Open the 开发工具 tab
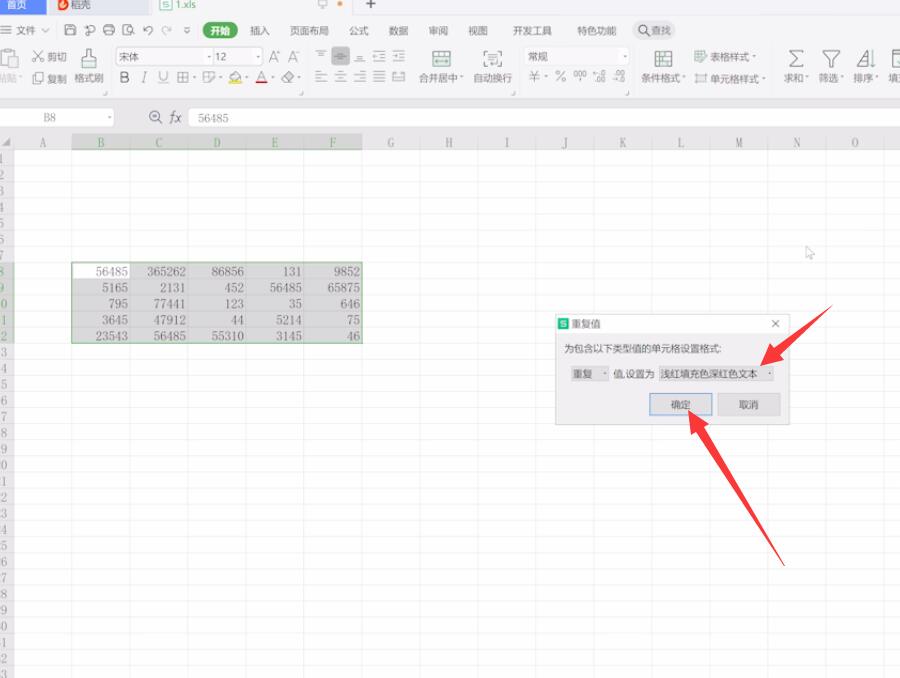Viewport: 900px width, 678px height. pos(532,30)
